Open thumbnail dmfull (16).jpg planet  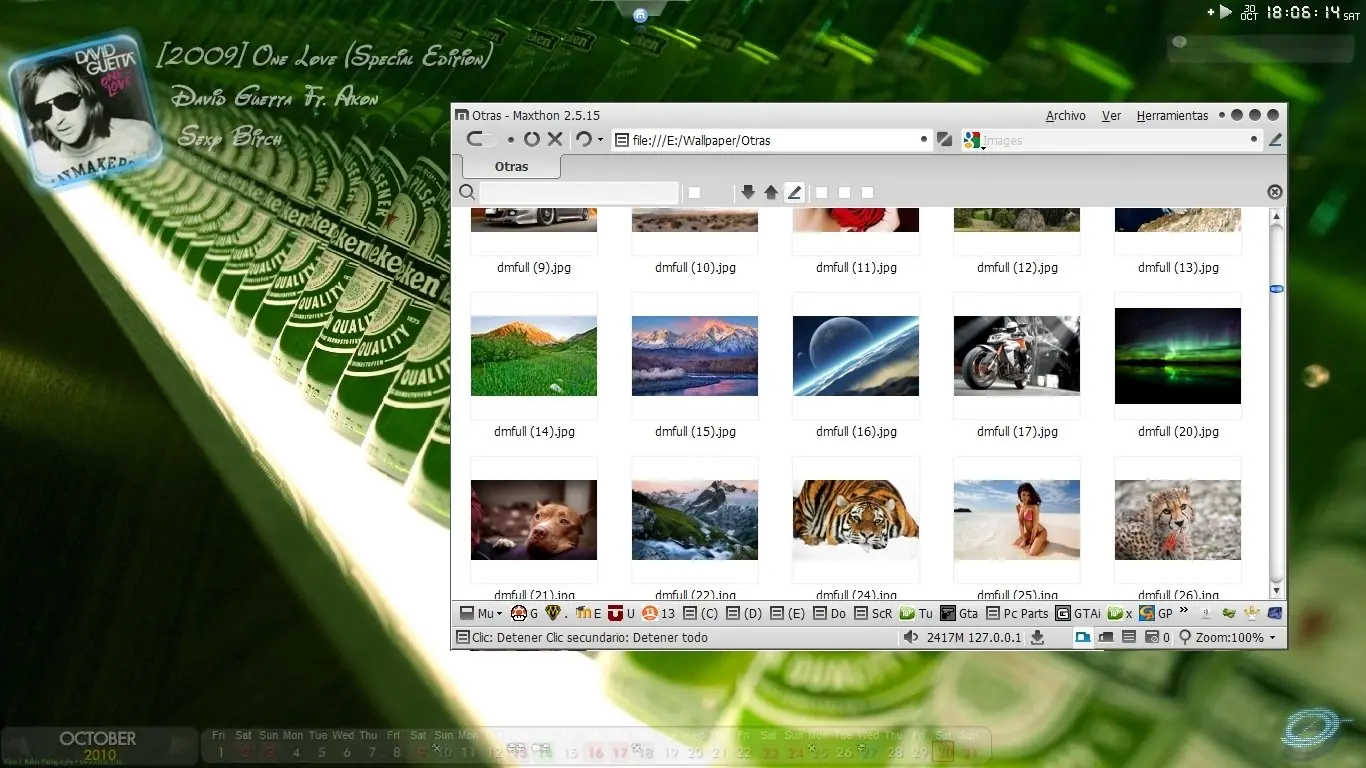tap(856, 356)
